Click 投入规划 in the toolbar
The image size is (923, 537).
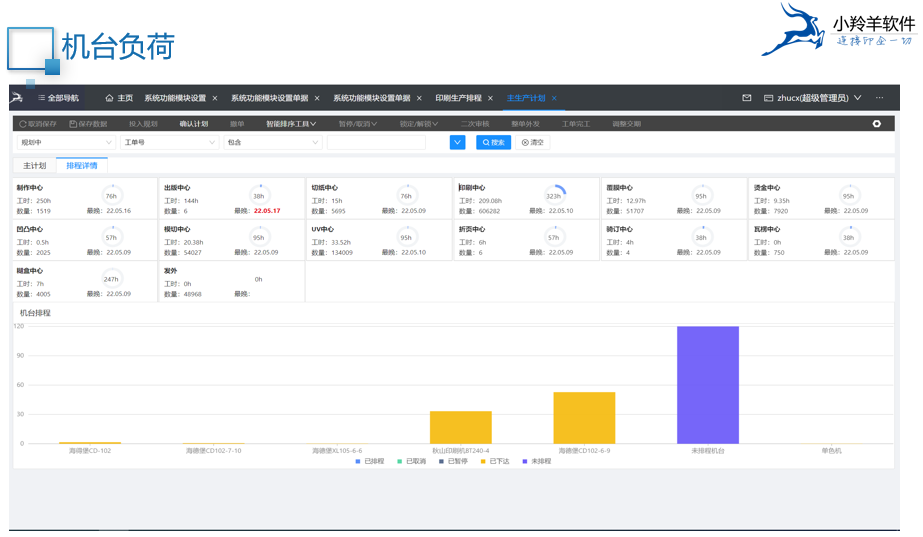point(143,124)
